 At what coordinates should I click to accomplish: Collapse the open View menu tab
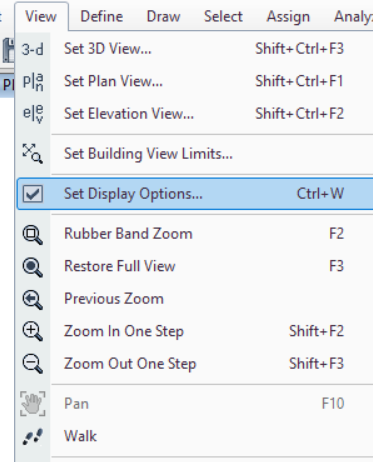coord(41,16)
